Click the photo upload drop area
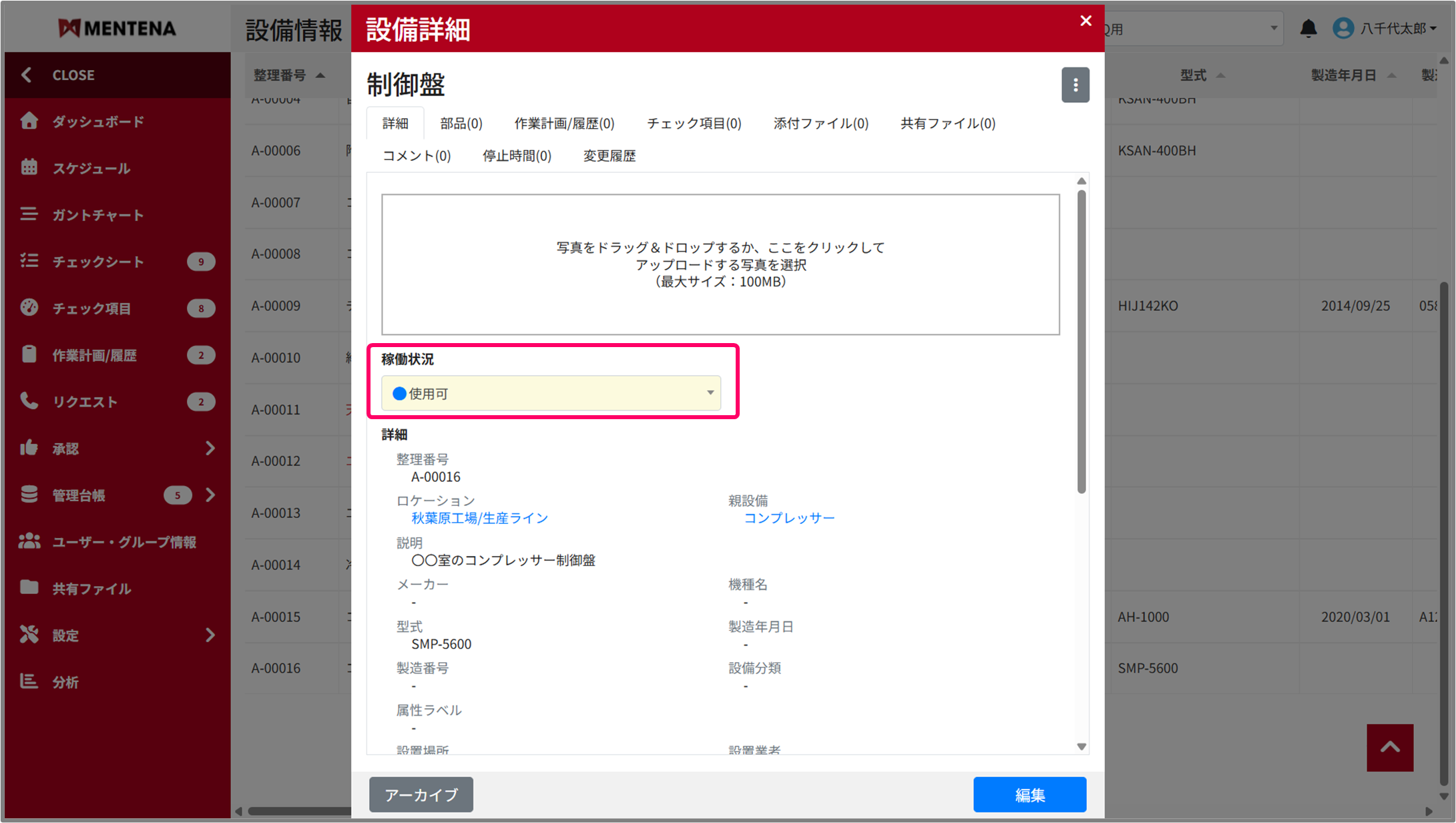The width and height of the screenshot is (1456, 823). (x=720, y=264)
